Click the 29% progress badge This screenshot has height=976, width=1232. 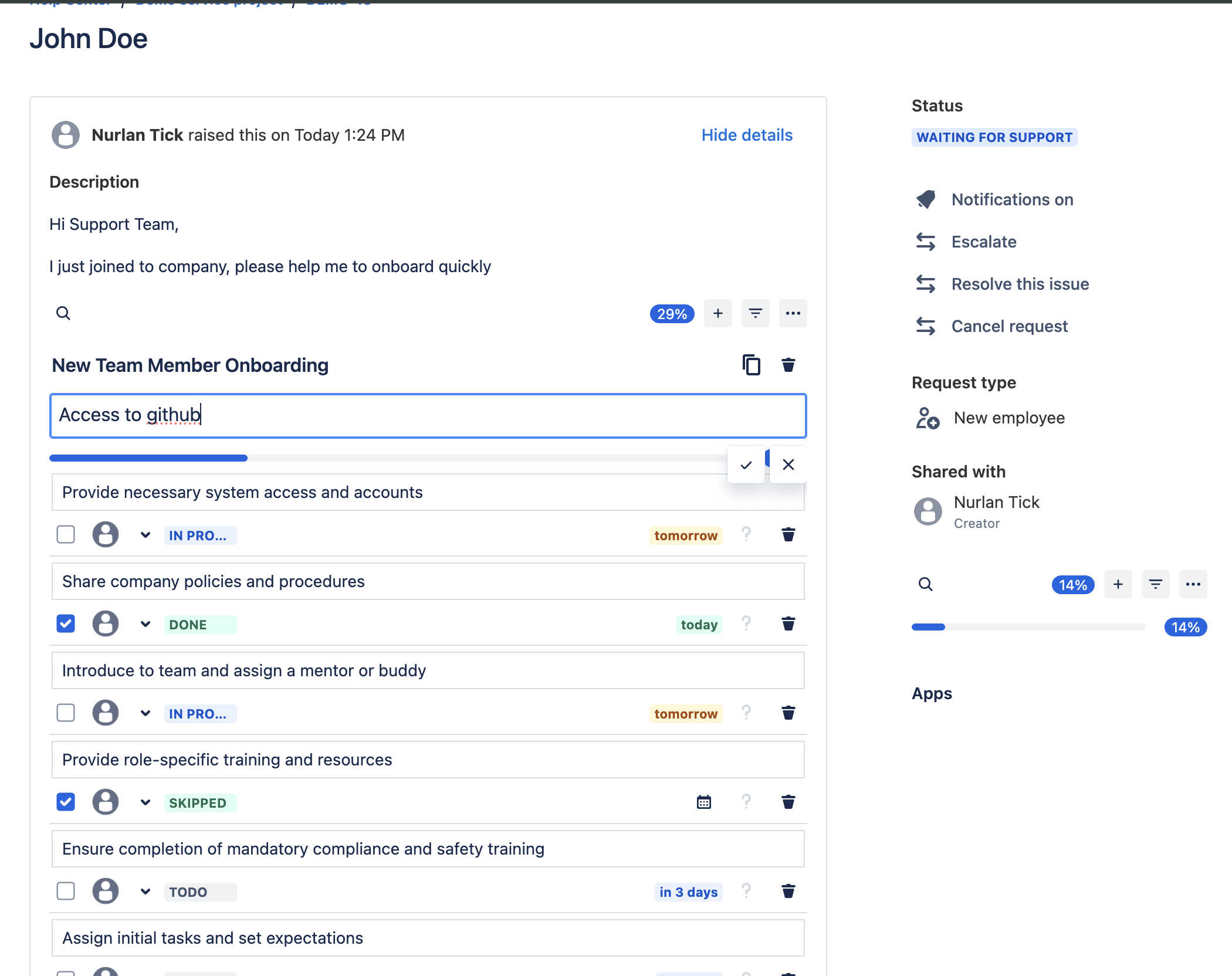tap(672, 314)
